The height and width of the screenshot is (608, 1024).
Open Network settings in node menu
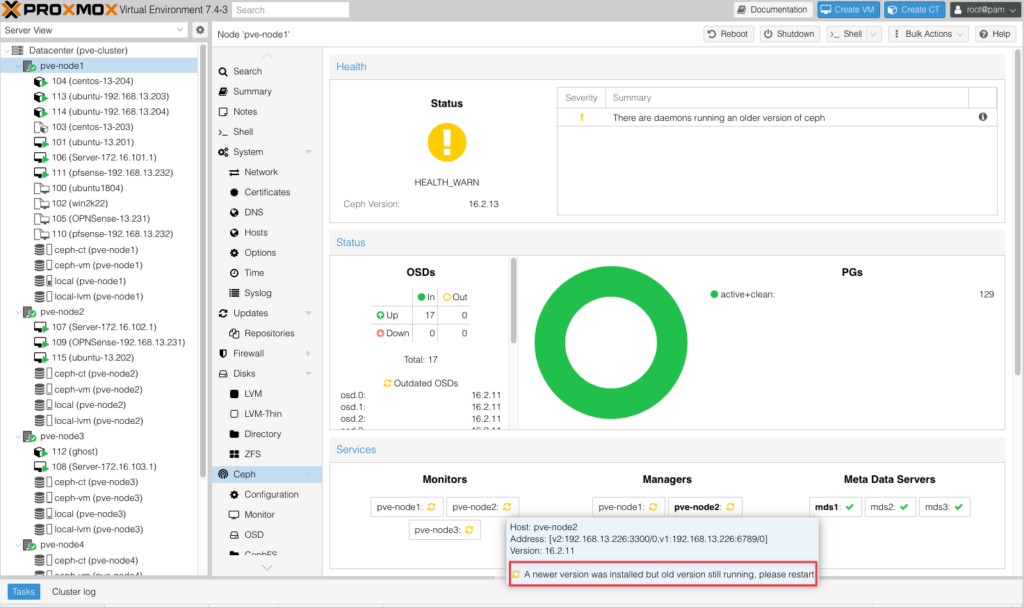(261, 172)
